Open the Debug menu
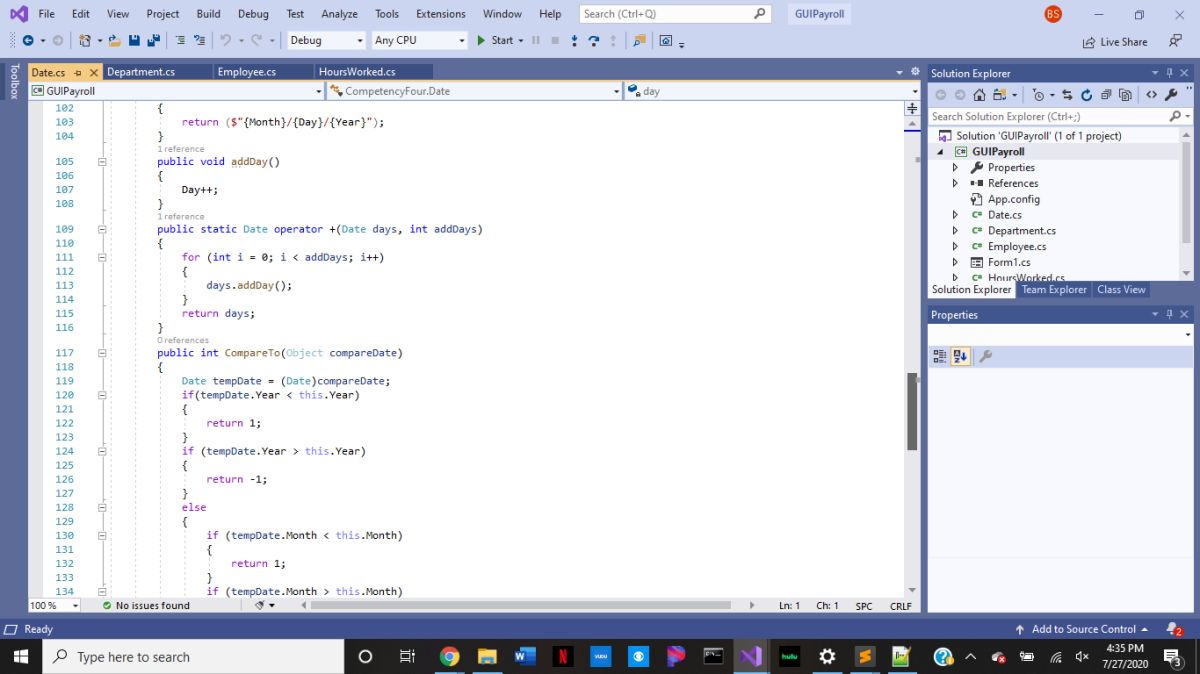 point(253,14)
